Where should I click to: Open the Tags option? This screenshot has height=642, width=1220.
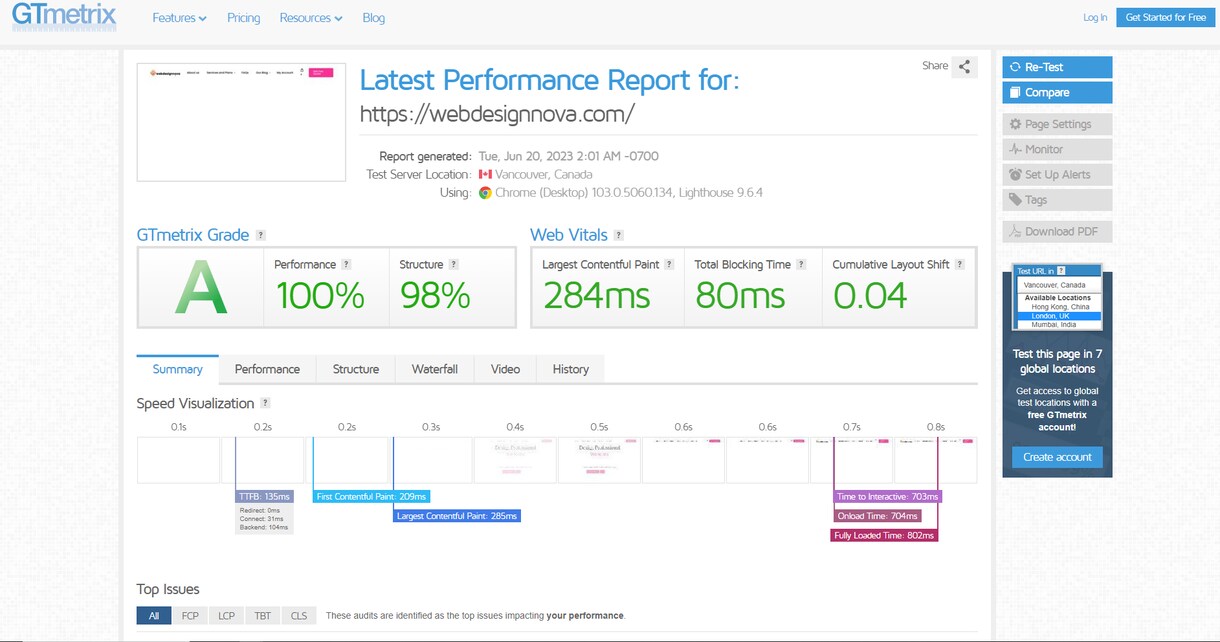[x=1057, y=200]
